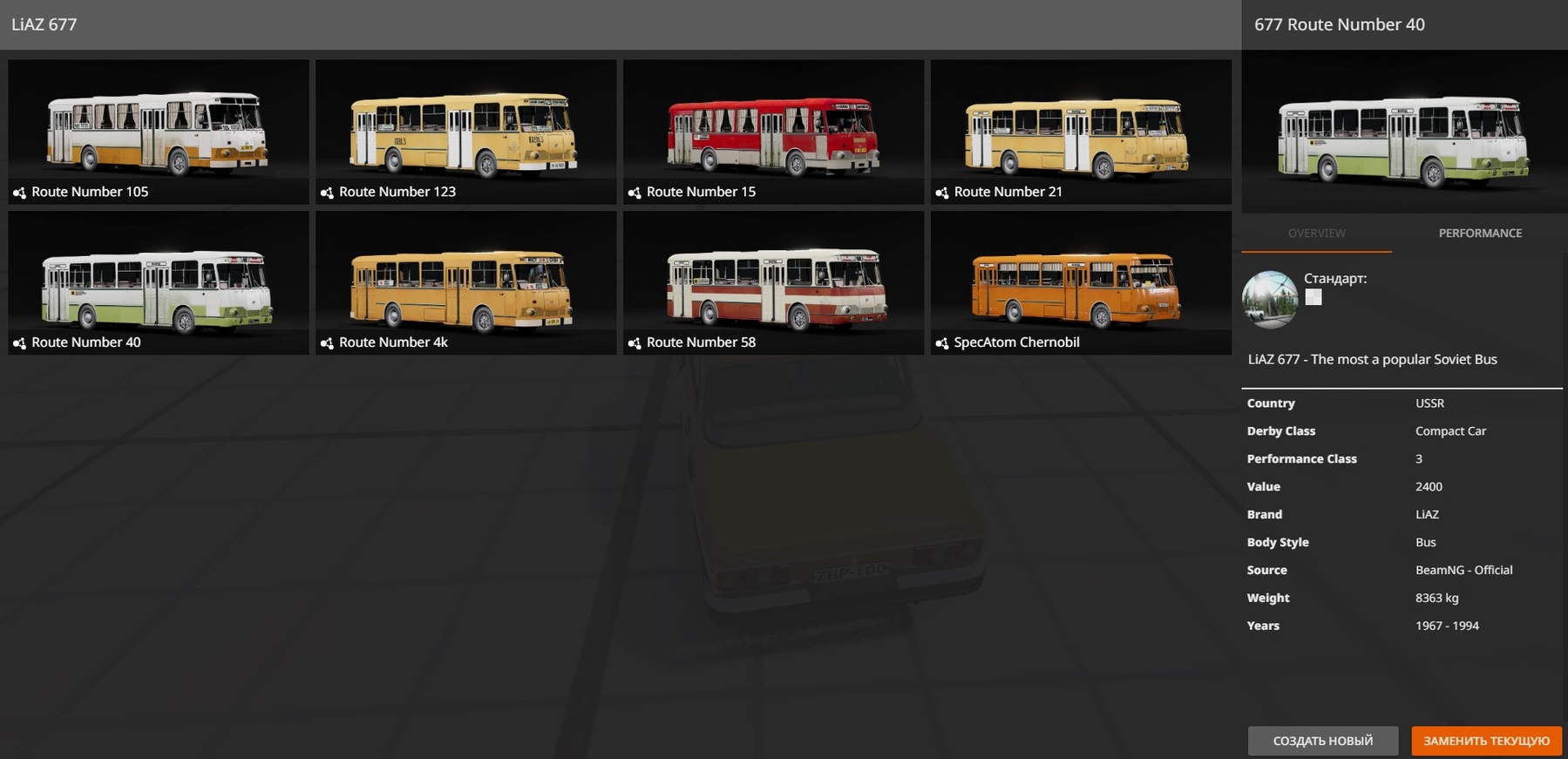Viewport: 1568px width, 759px height.
Task: Click config icon beside Route Number 40
Action: [x=19, y=343]
